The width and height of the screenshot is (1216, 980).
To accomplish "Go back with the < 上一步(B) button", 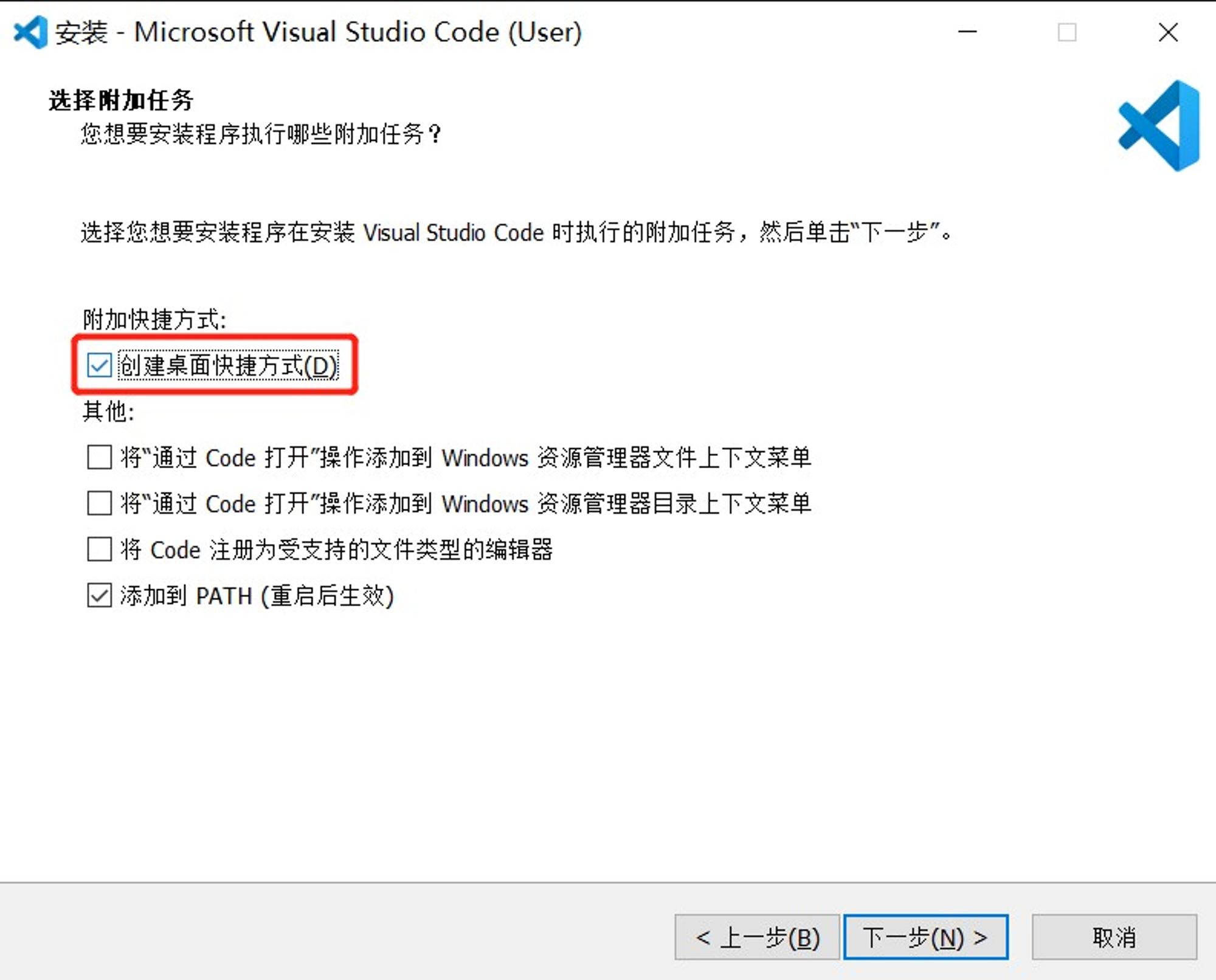I will (757, 937).
